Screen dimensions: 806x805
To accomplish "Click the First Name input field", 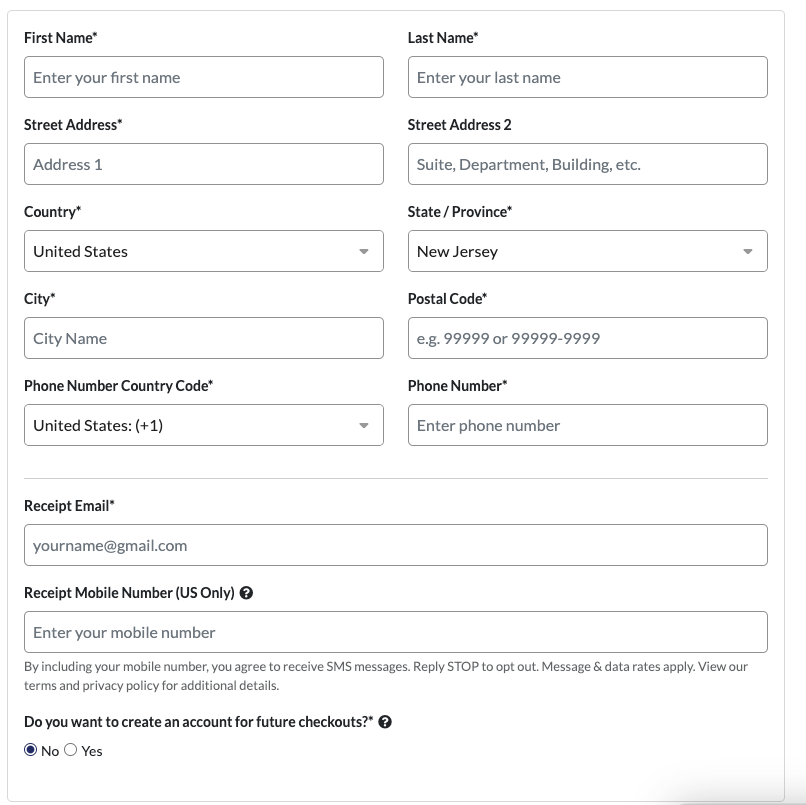I will click(x=204, y=77).
